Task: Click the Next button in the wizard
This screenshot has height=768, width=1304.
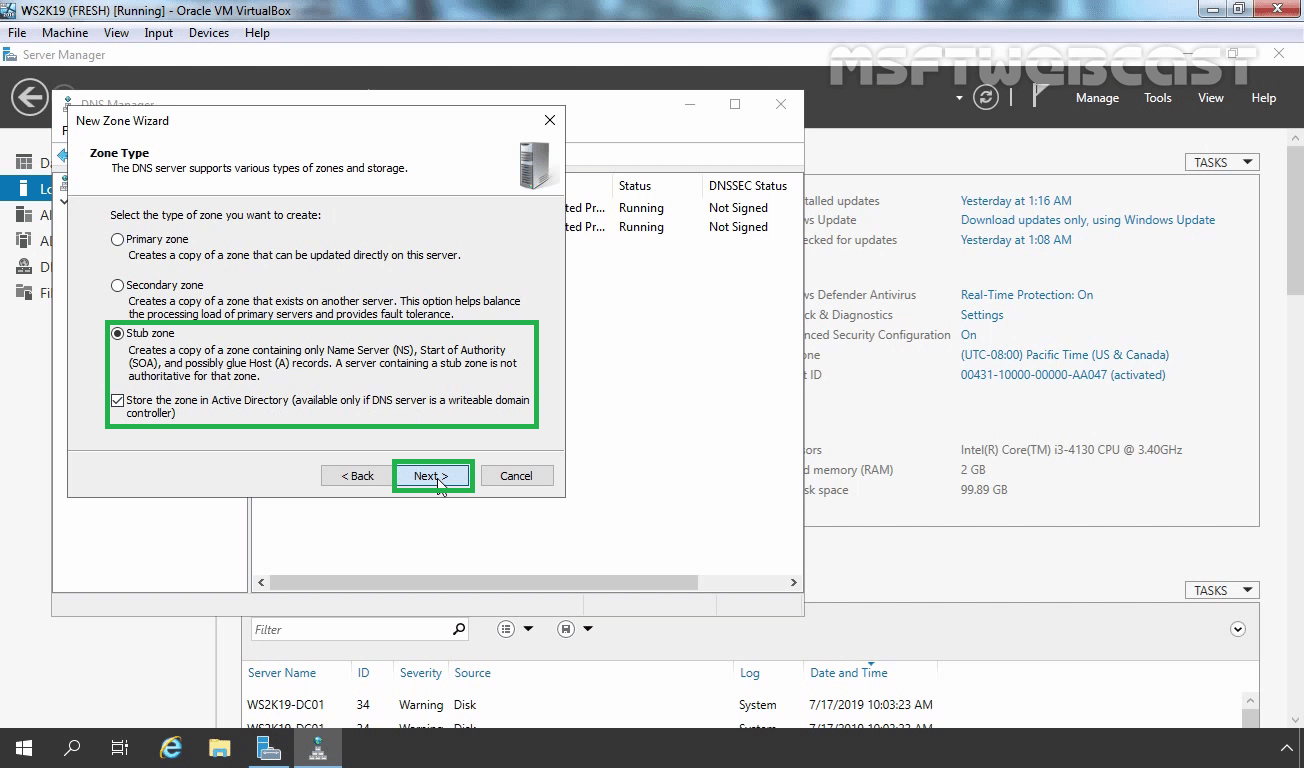Action: point(430,476)
